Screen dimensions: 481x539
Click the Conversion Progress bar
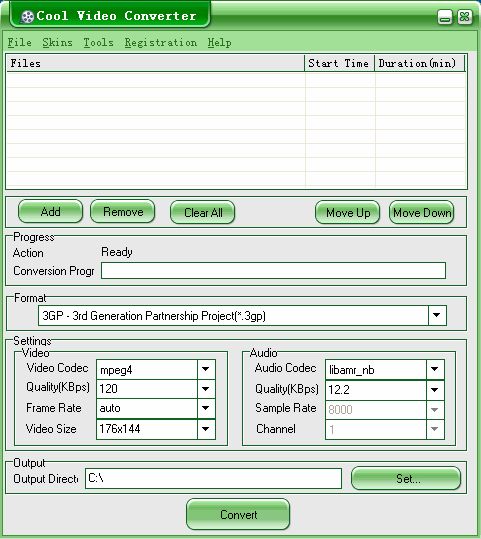coord(273,271)
